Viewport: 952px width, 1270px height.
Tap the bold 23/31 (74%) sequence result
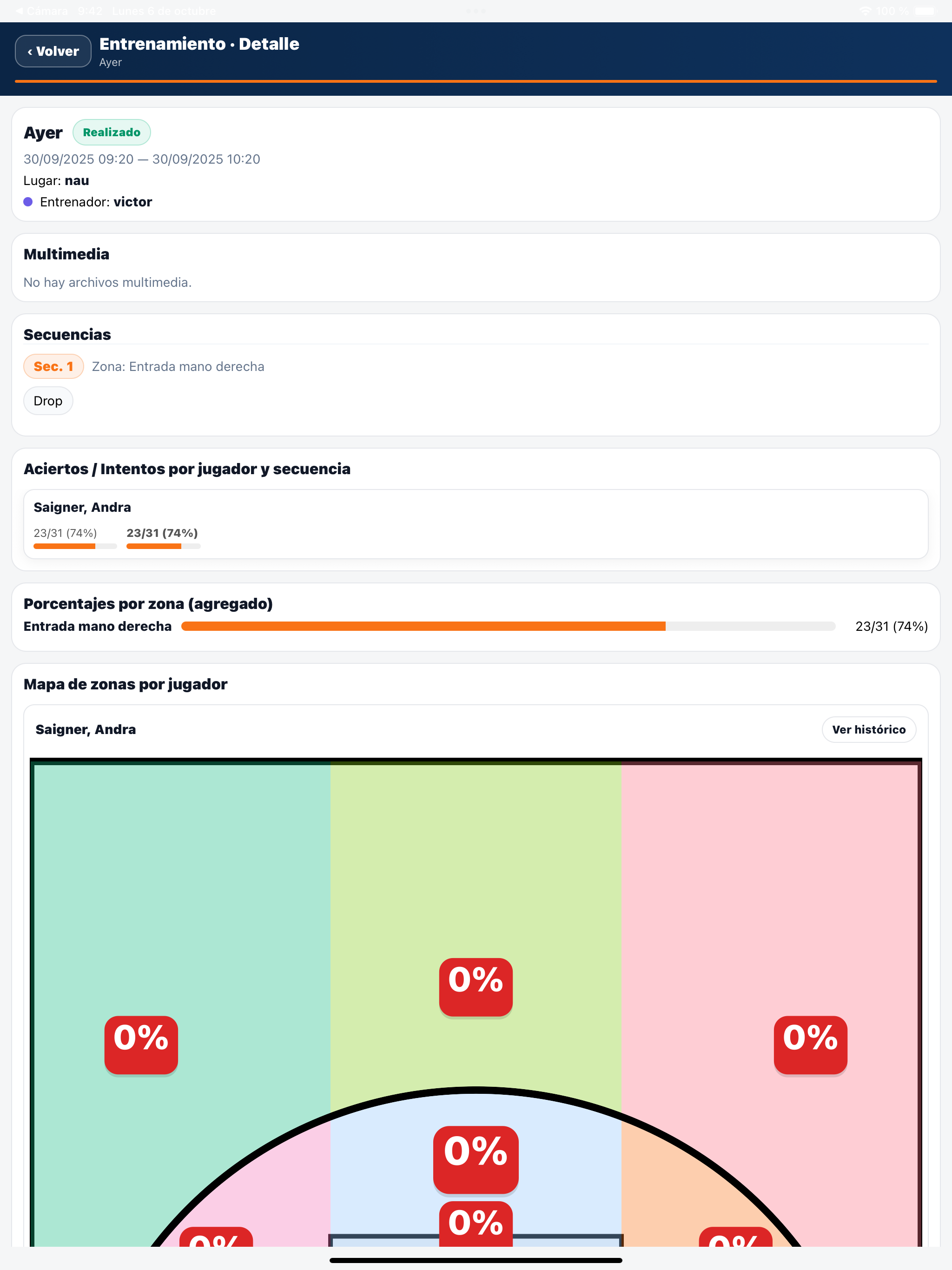click(x=162, y=533)
